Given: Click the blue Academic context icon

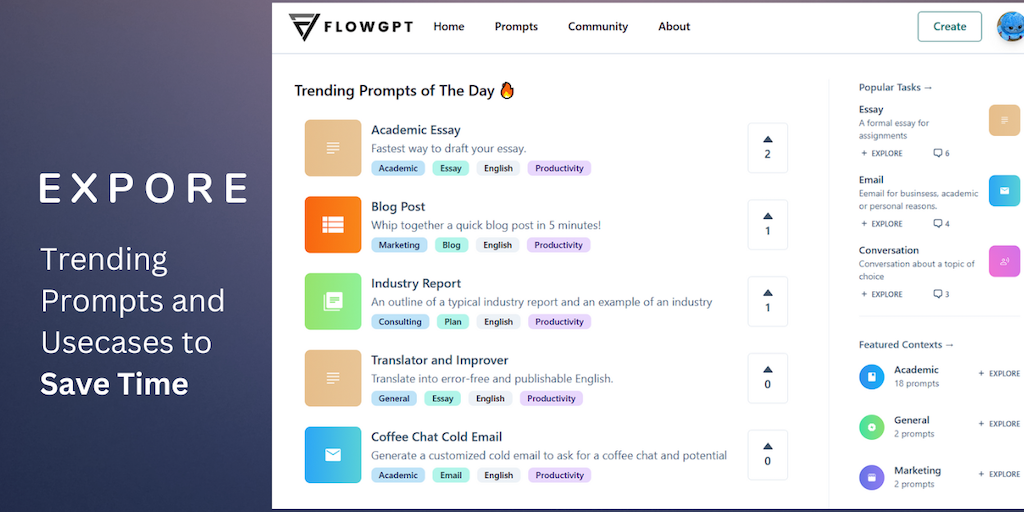Looking at the screenshot, I should point(872,377).
